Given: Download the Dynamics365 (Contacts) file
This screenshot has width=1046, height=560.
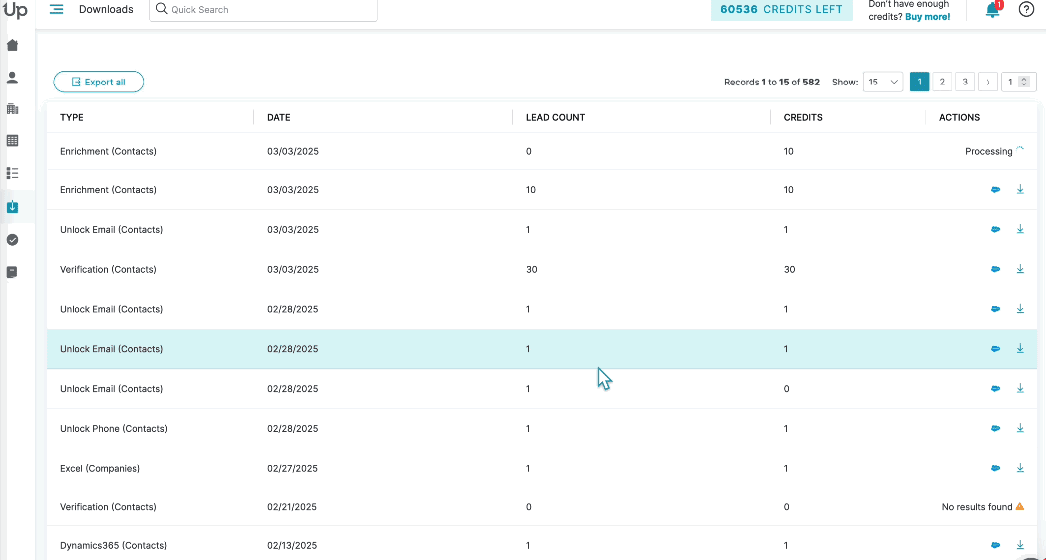Looking at the screenshot, I should tap(1020, 545).
